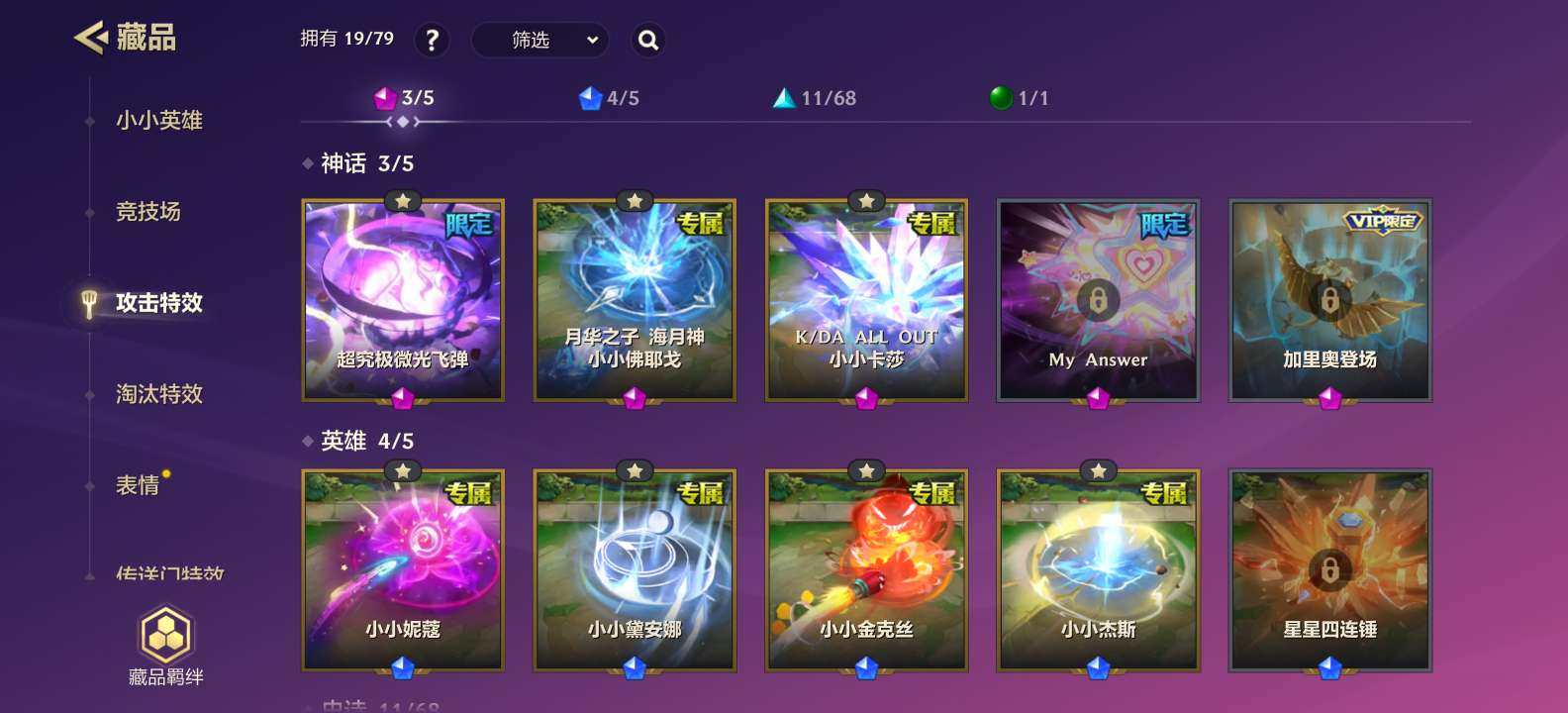Open the 表情 category
This screenshot has height=713, width=1568.
point(138,485)
